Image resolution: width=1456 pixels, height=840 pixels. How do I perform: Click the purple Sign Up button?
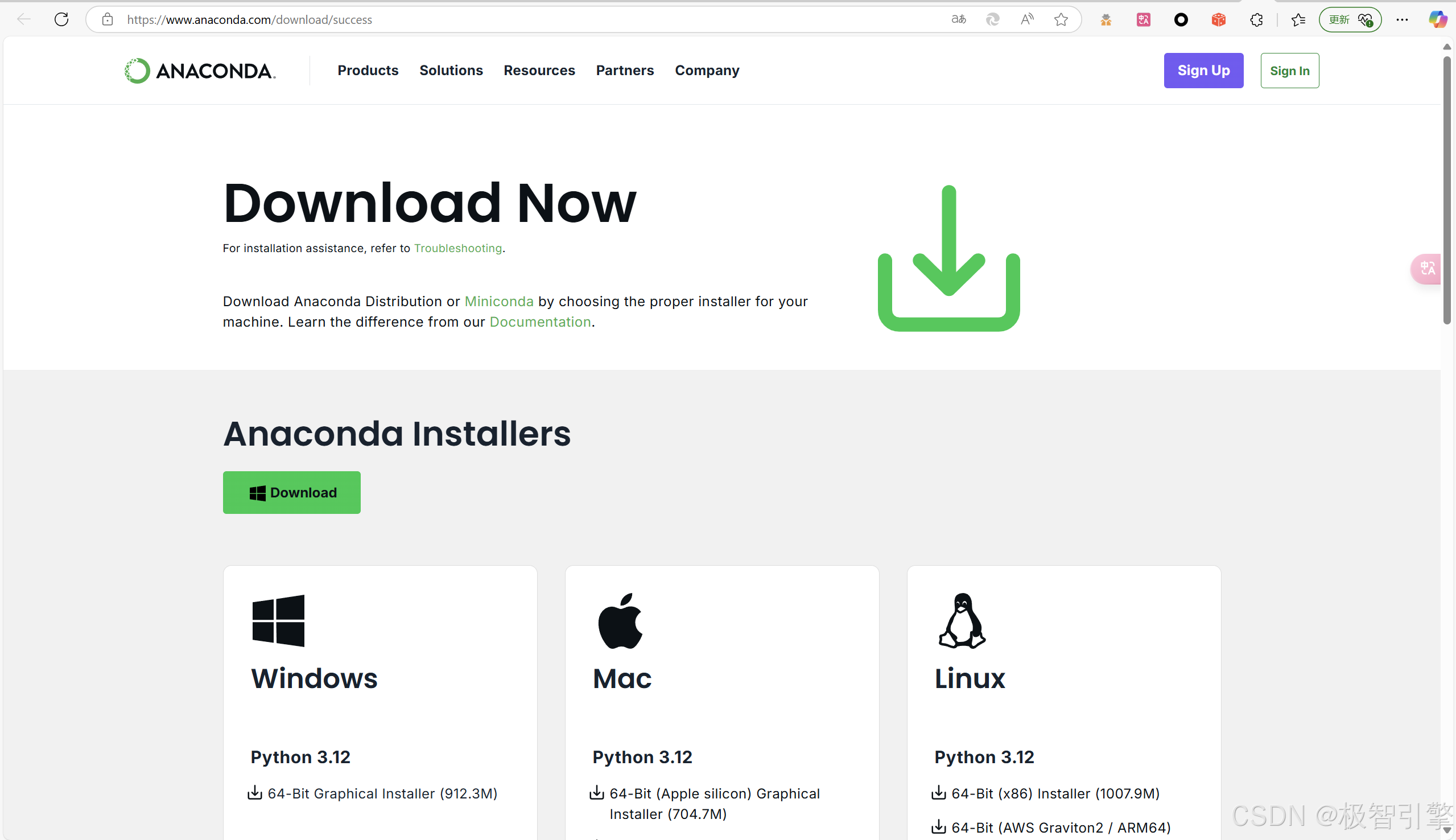1203,71
